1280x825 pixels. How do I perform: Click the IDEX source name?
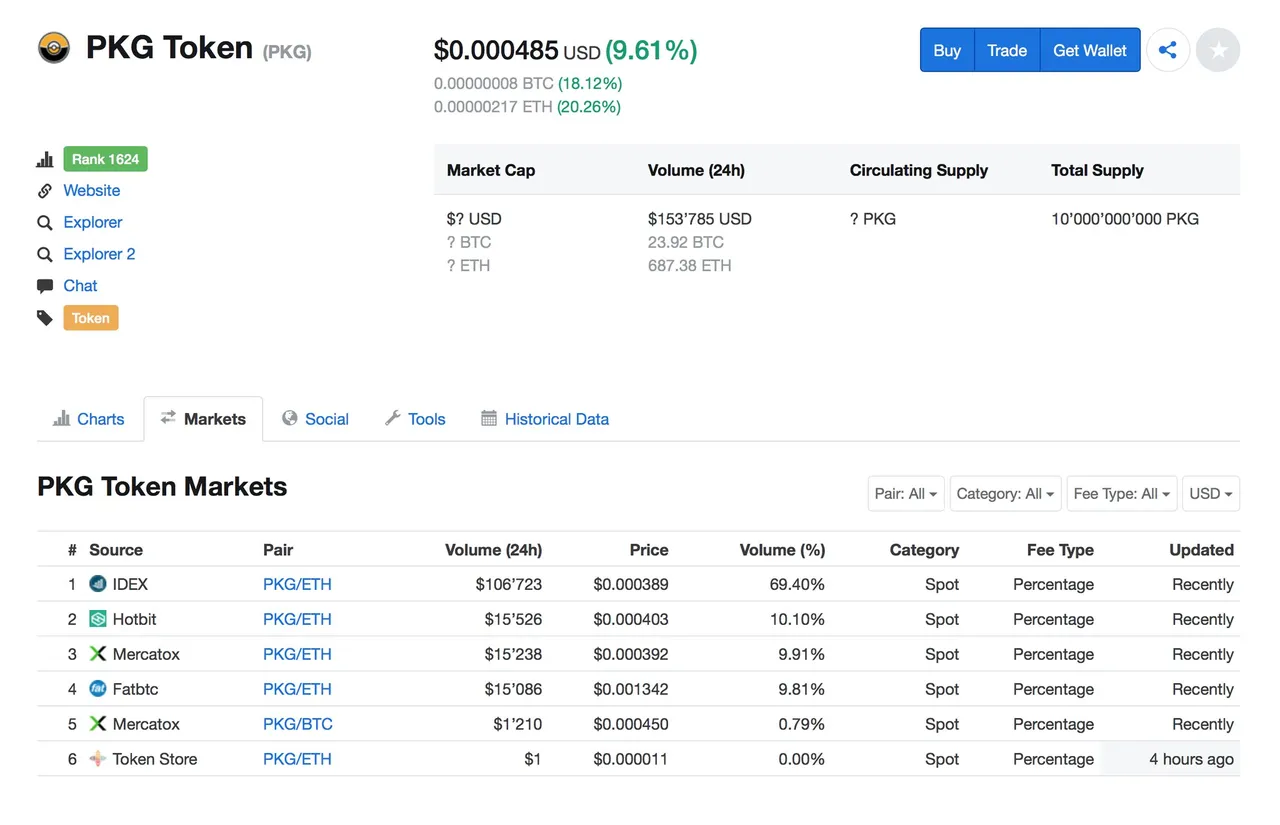(x=130, y=584)
